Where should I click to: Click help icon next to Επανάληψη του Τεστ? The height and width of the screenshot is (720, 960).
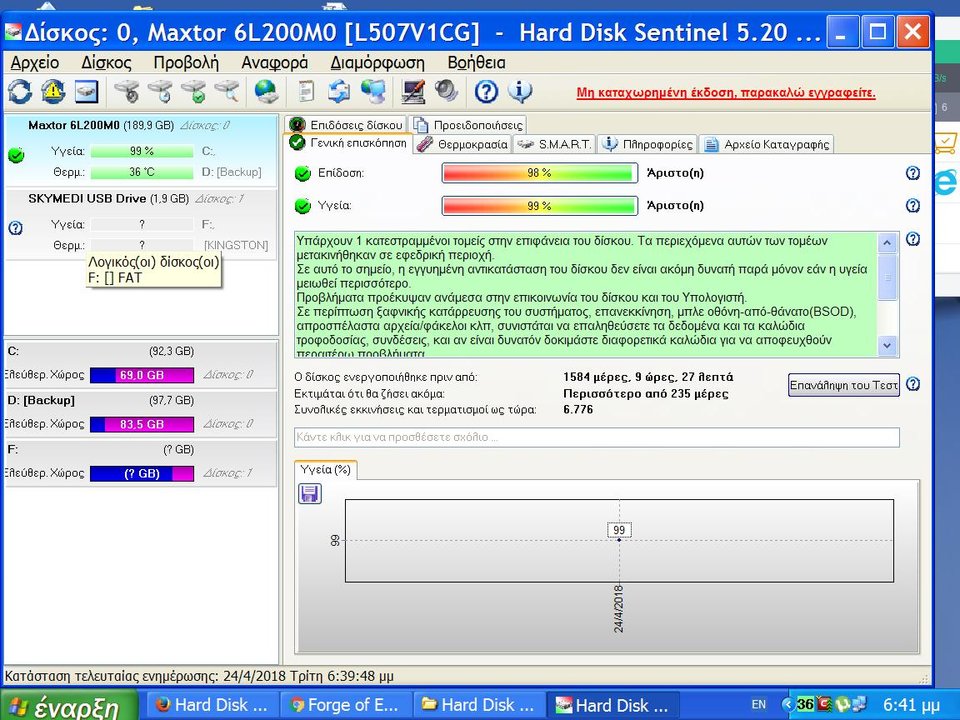click(912, 384)
